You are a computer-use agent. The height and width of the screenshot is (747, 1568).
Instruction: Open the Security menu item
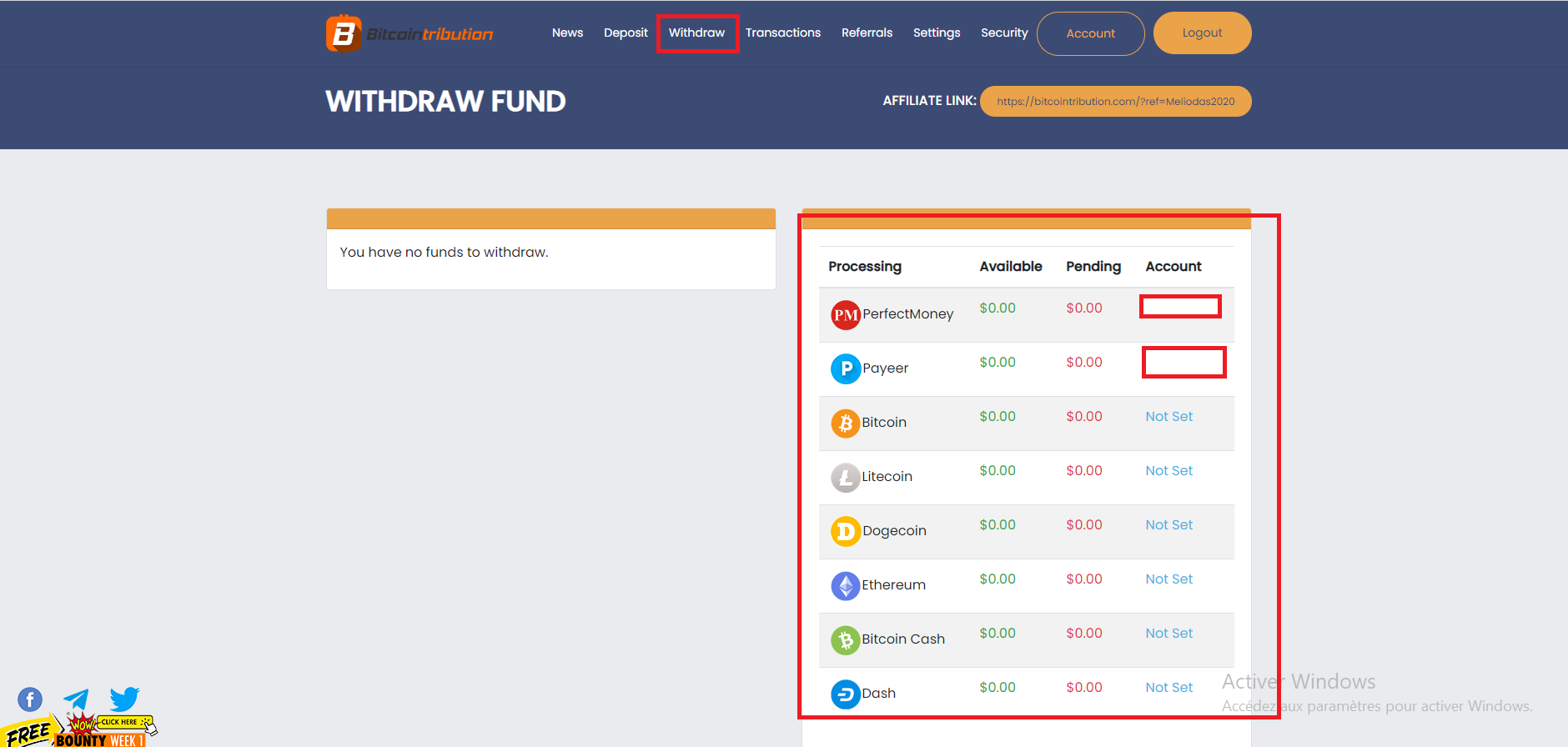click(x=1004, y=33)
